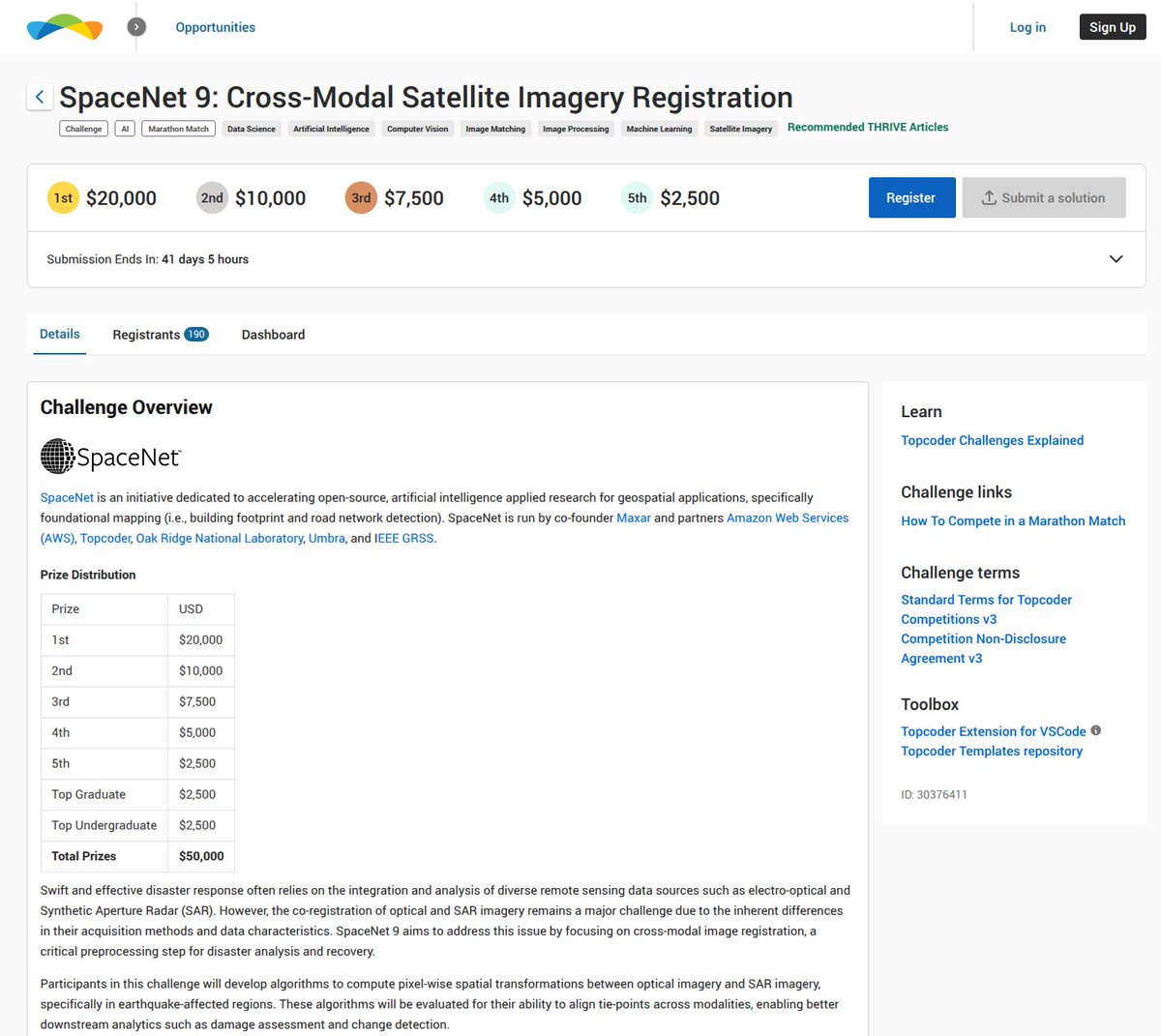Click the 190 registrants count badge
1161x1036 pixels.
click(196, 335)
